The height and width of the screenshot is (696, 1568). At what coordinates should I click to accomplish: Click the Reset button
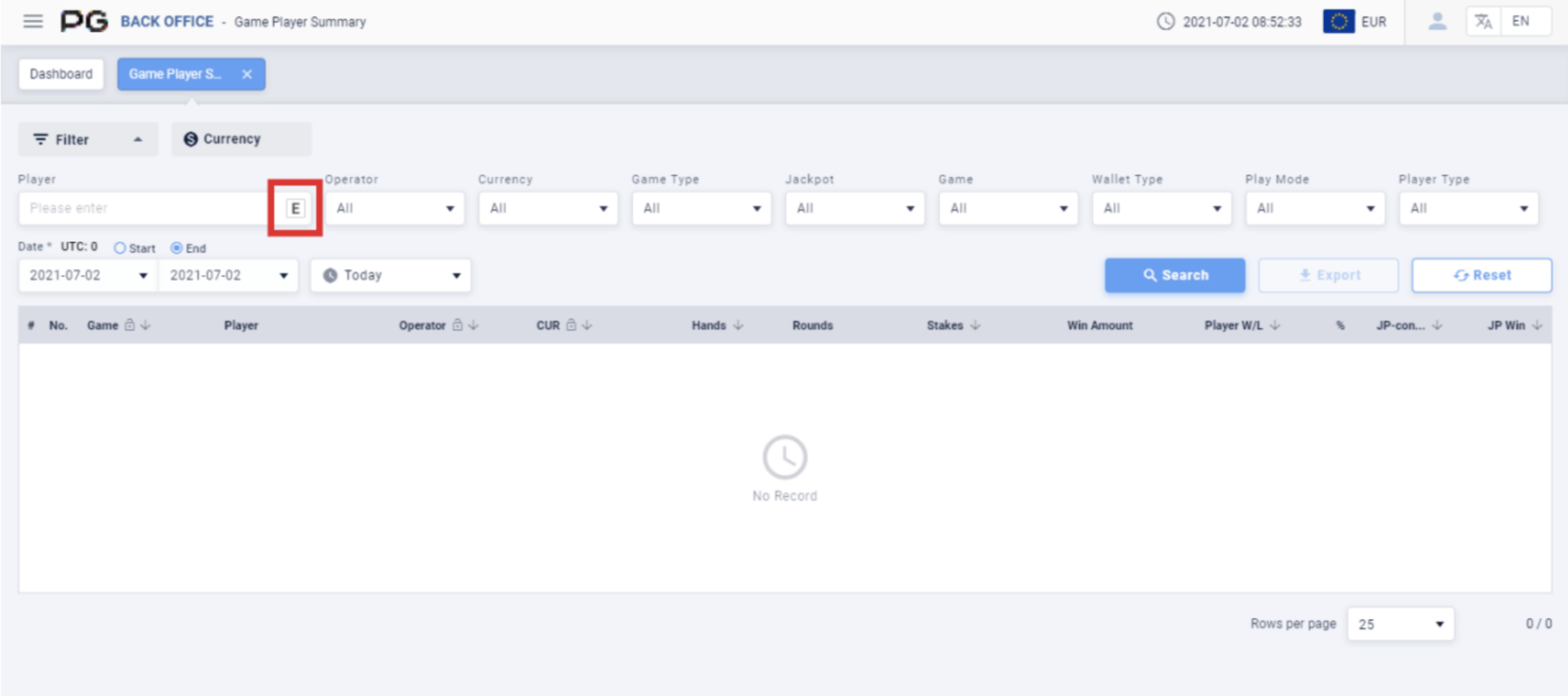click(1481, 275)
